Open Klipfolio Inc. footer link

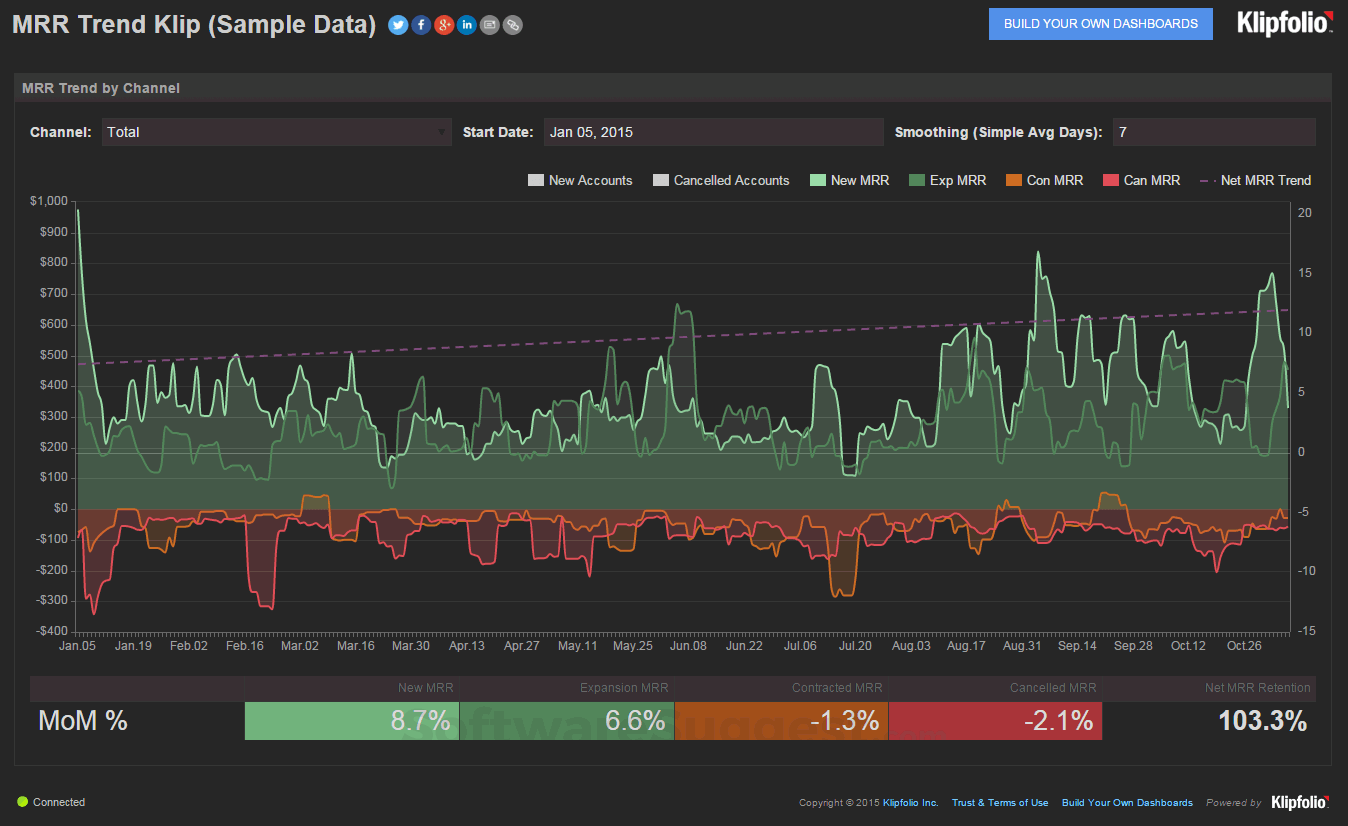(x=911, y=803)
